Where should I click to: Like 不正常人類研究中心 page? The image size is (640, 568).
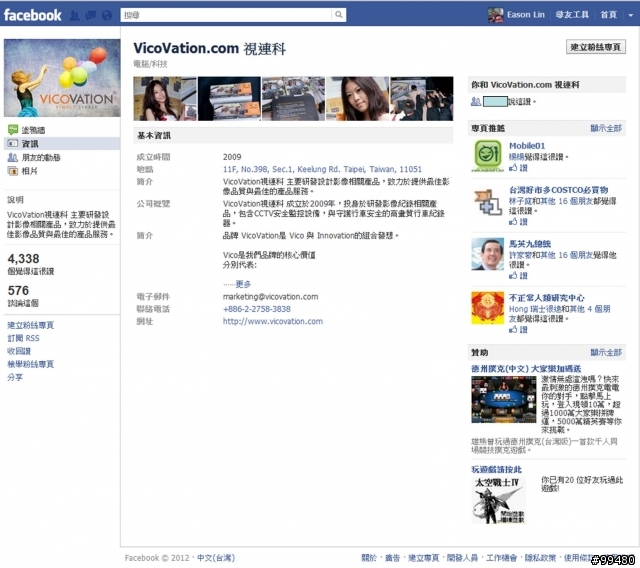518,330
